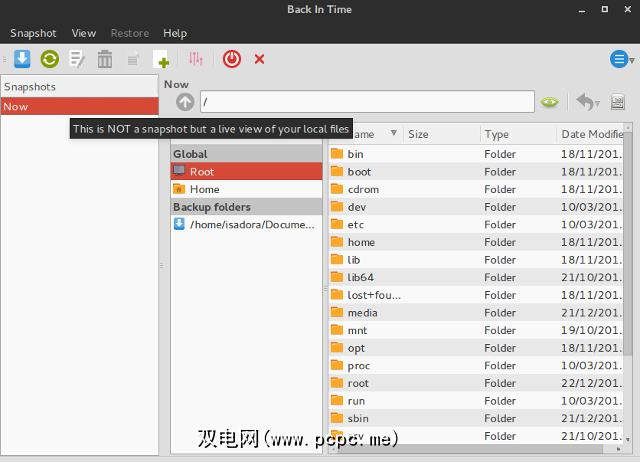Screen dimensions: 640x462
Task: Click the restore arrow icon
Action: click(x=584, y=102)
